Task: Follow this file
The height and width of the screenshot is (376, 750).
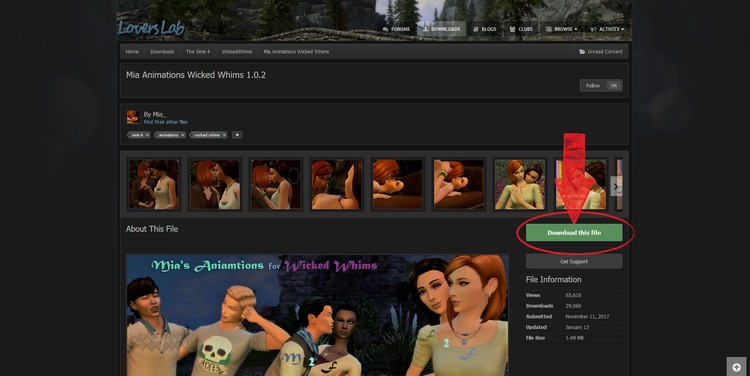Action: [x=593, y=86]
